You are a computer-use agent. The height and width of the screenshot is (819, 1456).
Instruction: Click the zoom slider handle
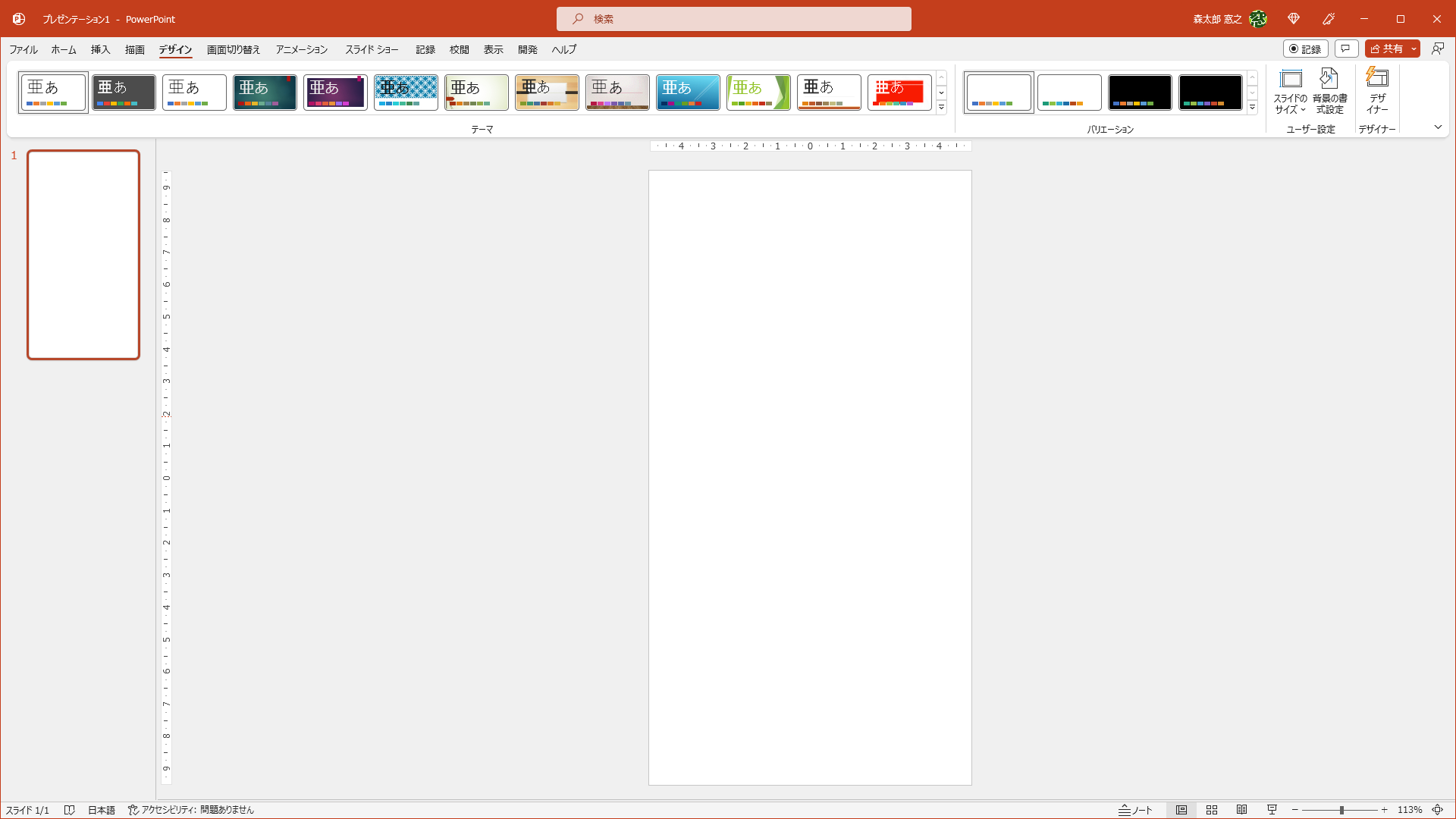coord(1341,810)
